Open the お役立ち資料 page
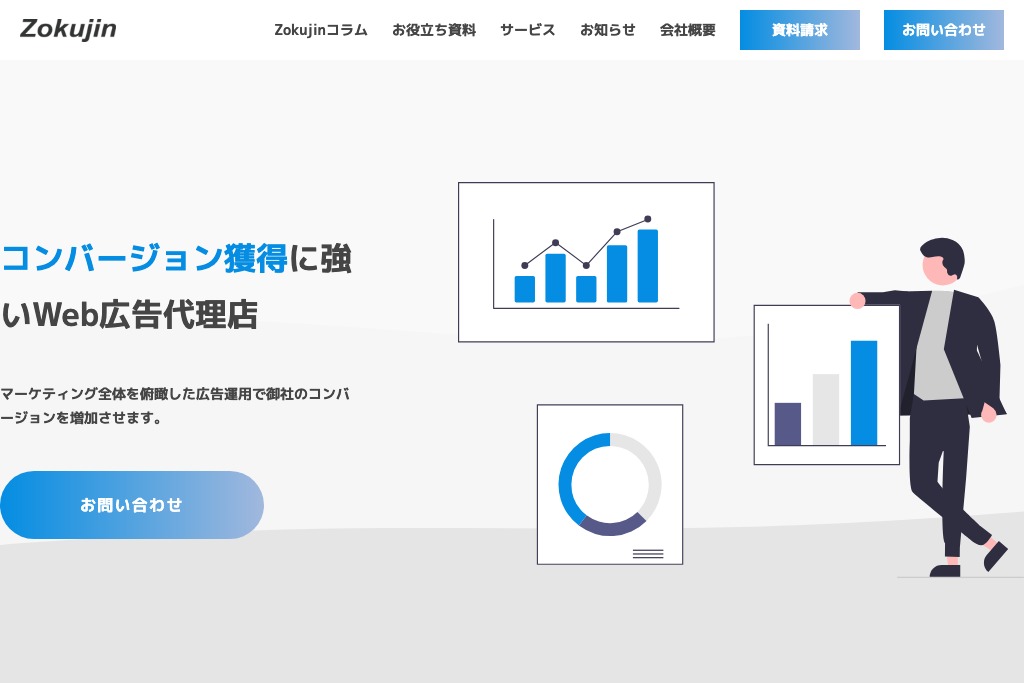Screen dimensions: 1024x683 pyautogui.click(x=434, y=30)
